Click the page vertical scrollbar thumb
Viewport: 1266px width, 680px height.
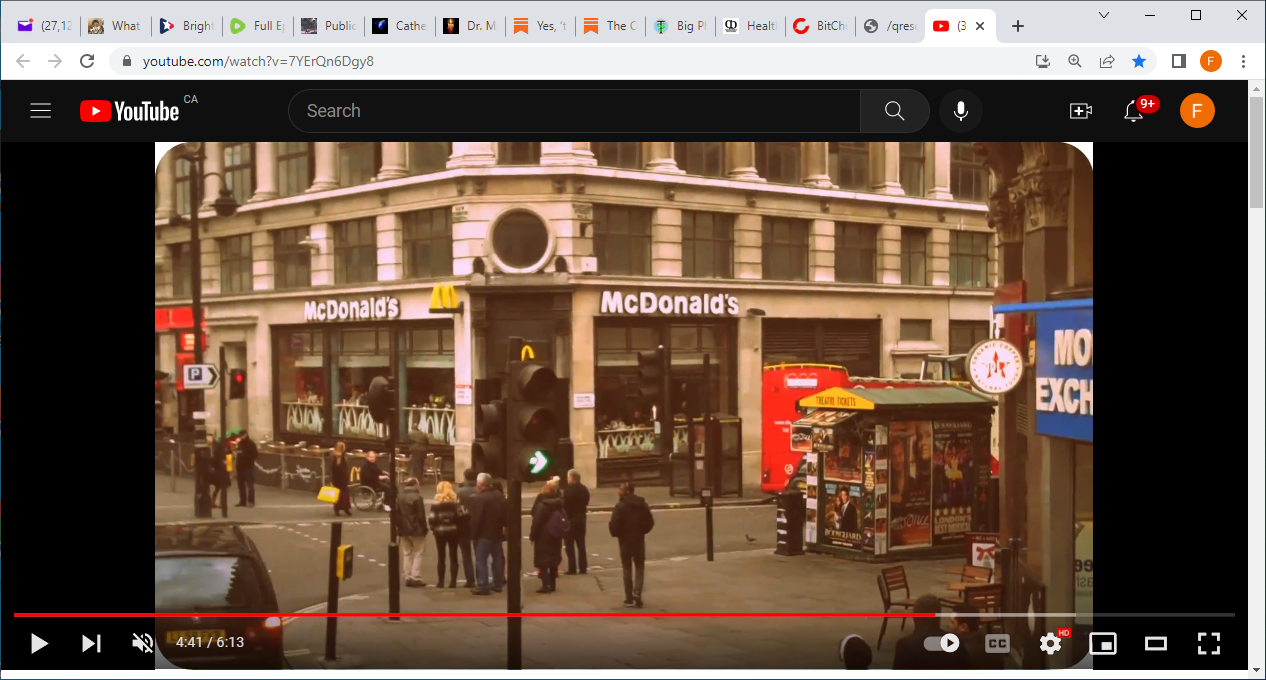tap(1257, 152)
